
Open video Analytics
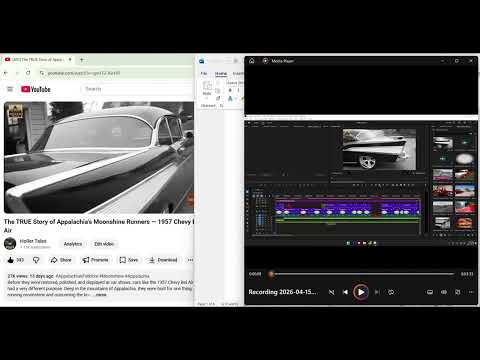[73, 244]
